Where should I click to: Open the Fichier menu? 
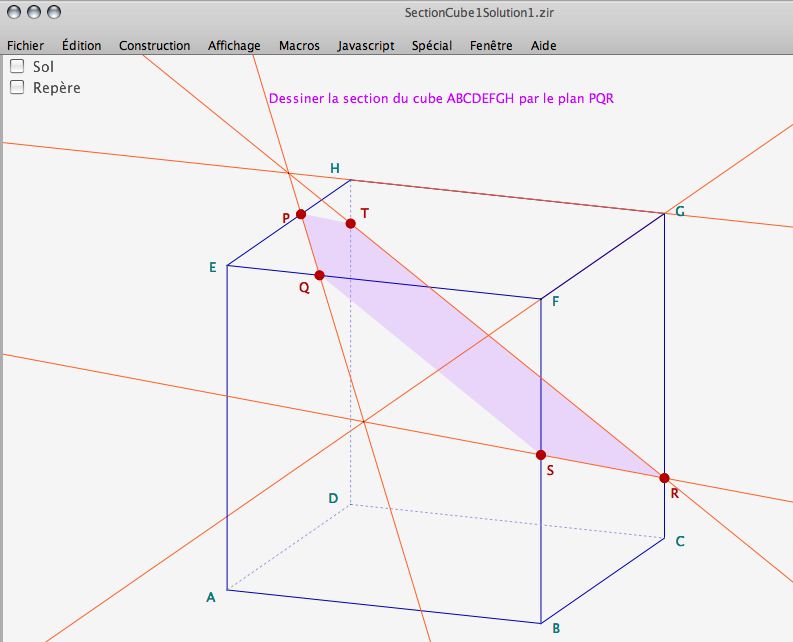click(x=25, y=45)
